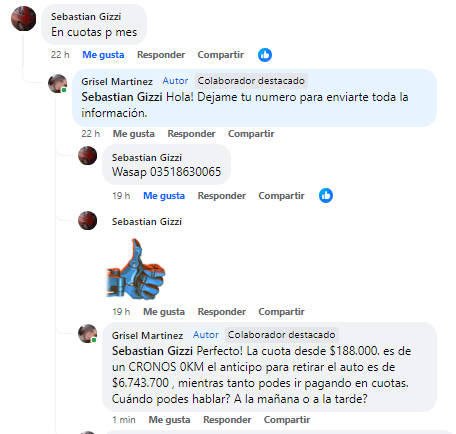This screenshot has width=456, height=434.
Task: Click the '1 min' timestamp under the last reply
Action: pyautogui.click(x=124, y=420)
